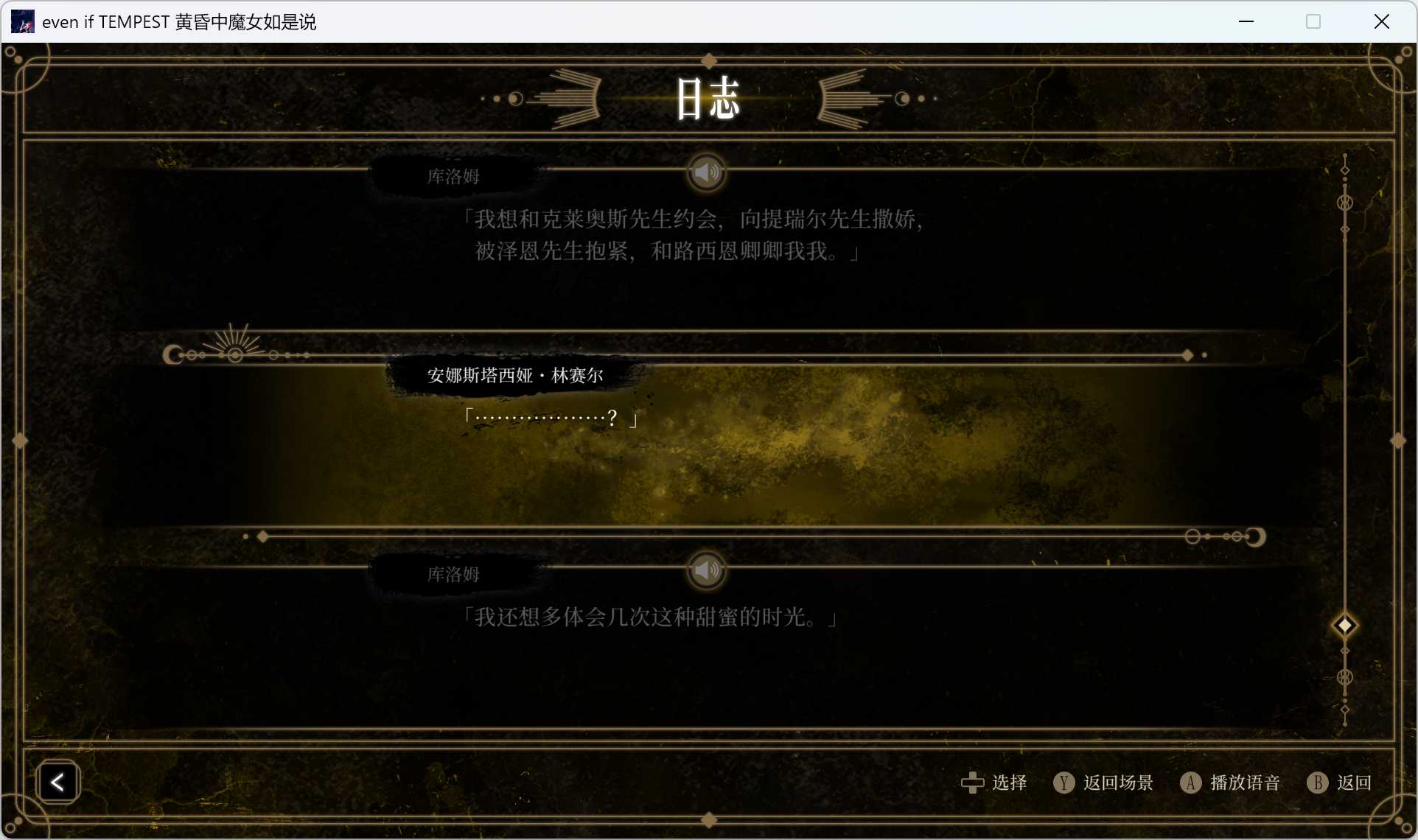Screen dimensions: 1418x840
Task: Play voice for 库洛姆's 甜蜜的时光 line
Action: coord(706,570)
